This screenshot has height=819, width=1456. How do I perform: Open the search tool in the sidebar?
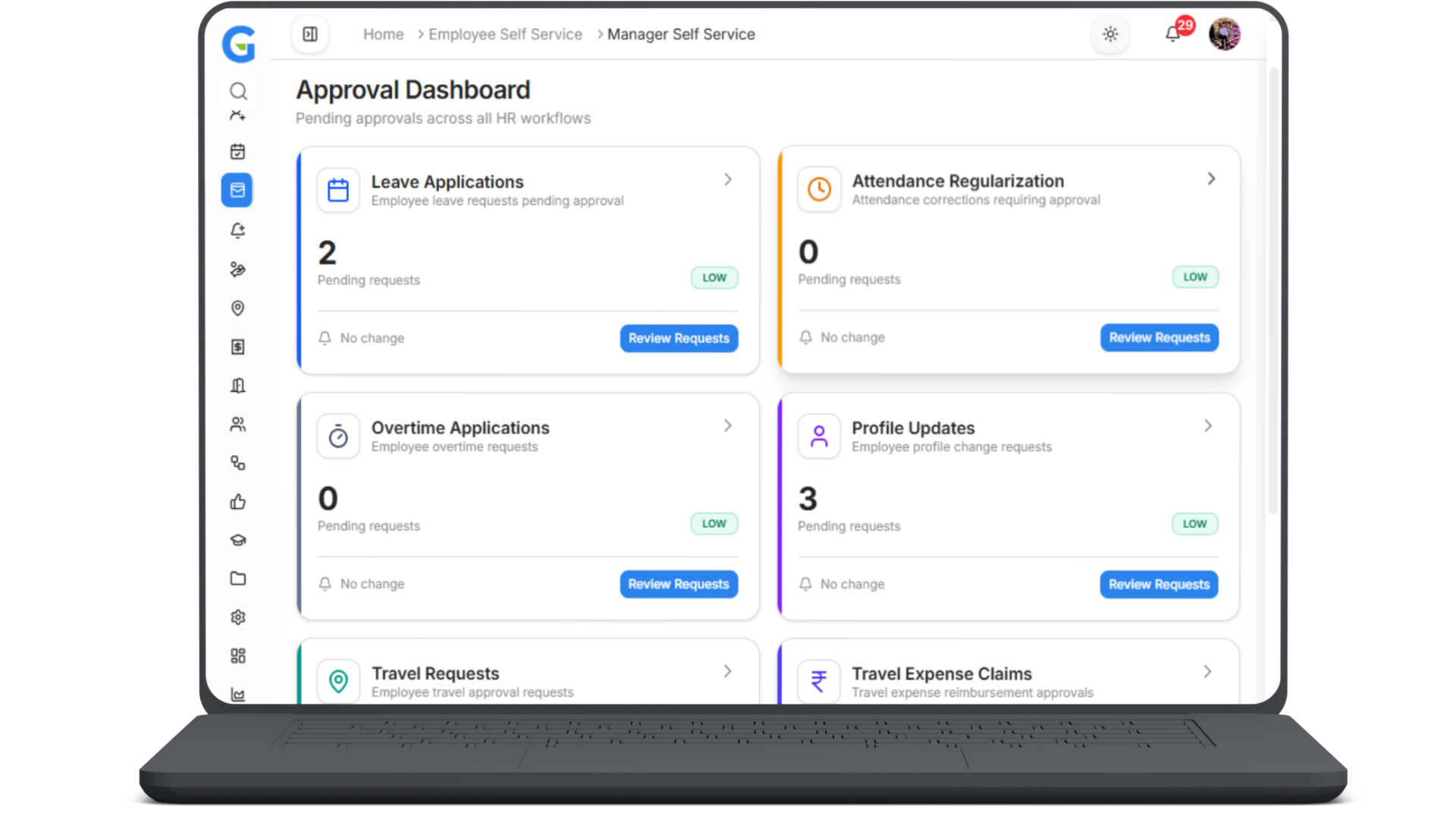point(238,91)
